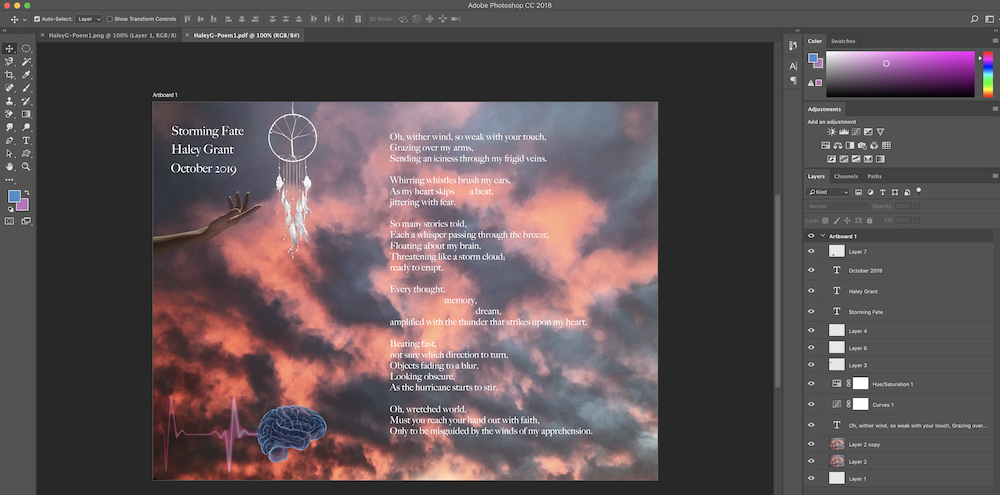Select the Dodge tool

click(x=26, y=127)
